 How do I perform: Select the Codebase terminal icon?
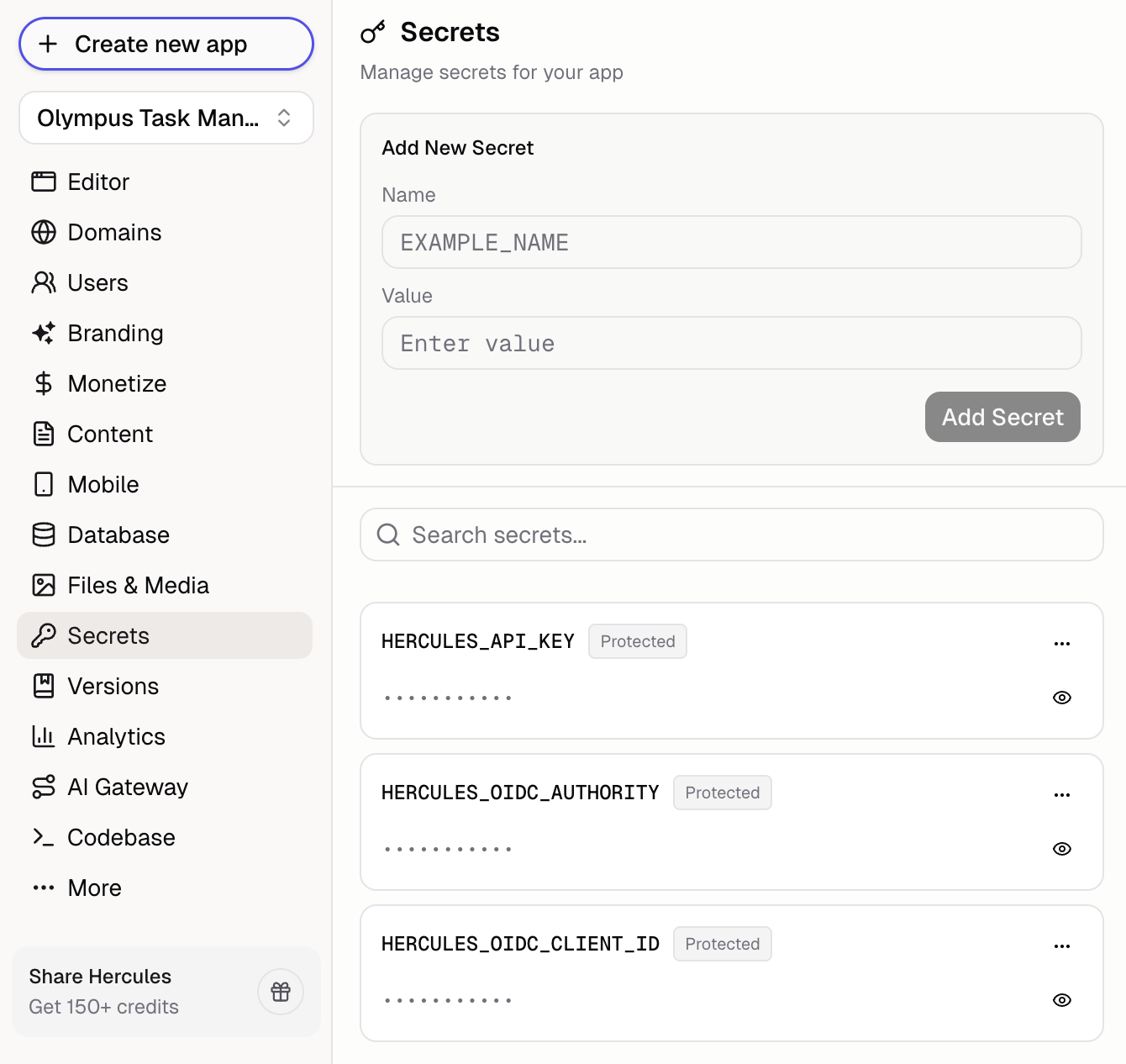pos(44,837)
